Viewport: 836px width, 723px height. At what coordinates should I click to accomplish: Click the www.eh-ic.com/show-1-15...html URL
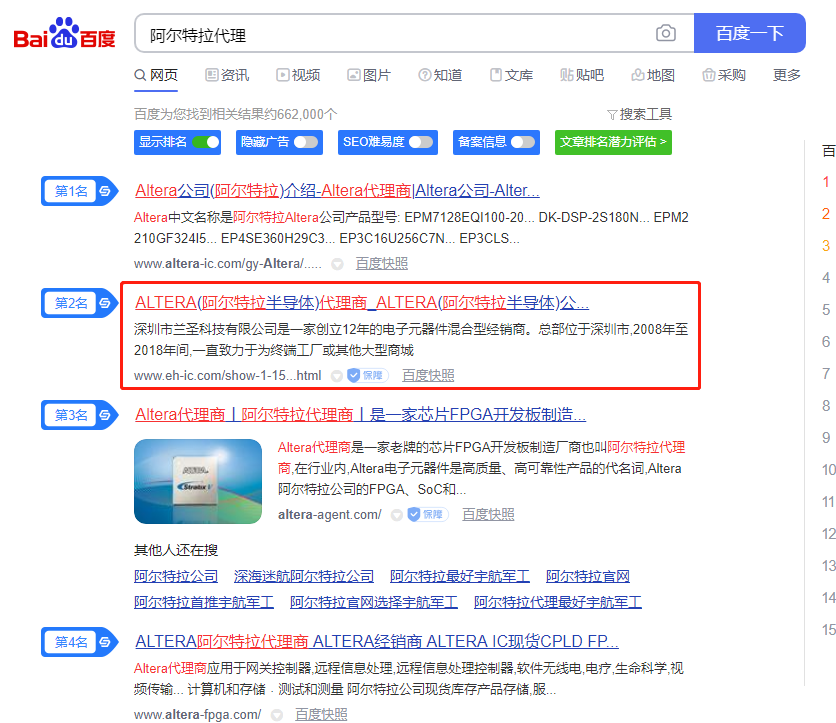tap(228, 375)
